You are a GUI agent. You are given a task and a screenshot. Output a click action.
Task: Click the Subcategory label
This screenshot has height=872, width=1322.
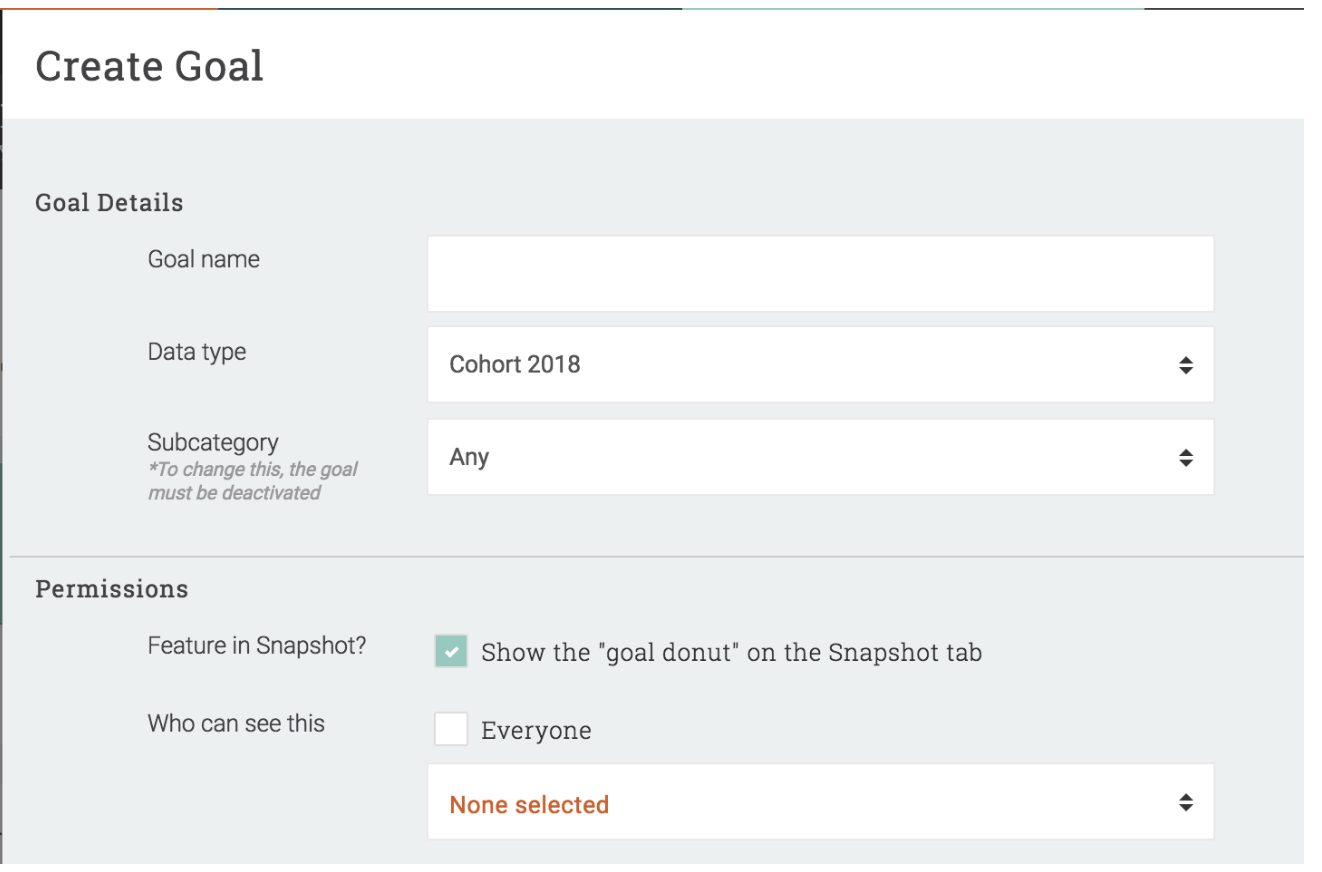click(213, 442)
